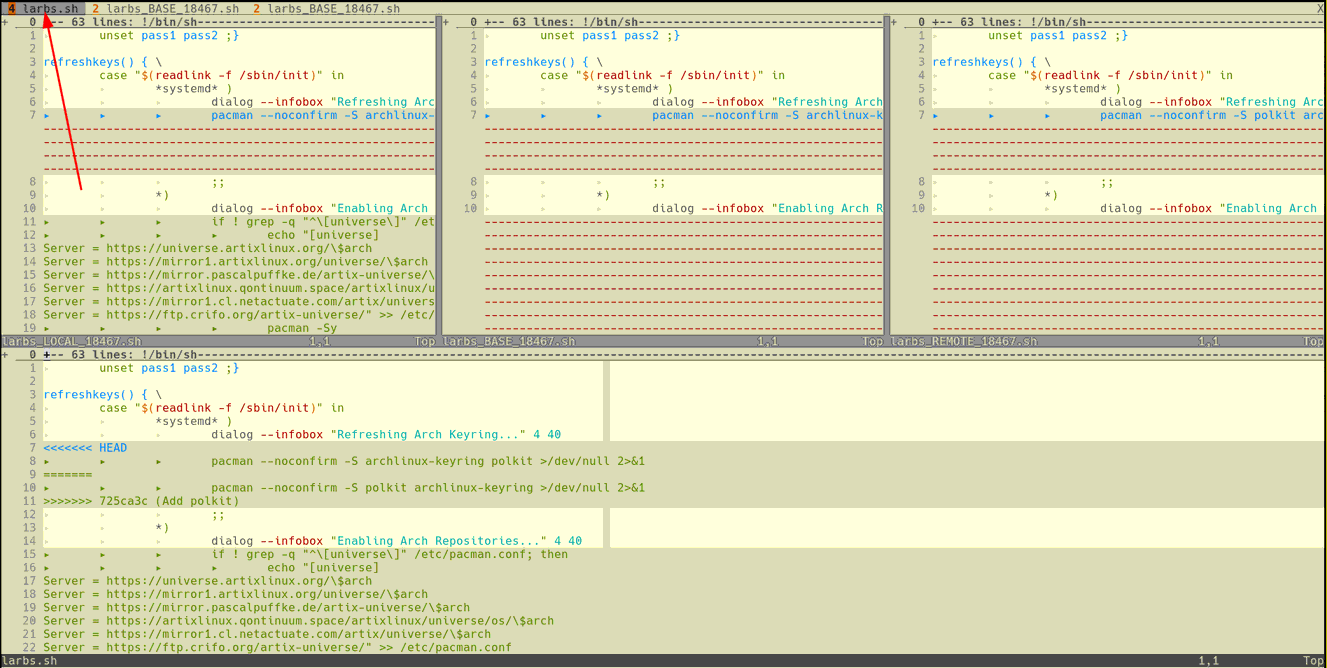Place cursor on the <<<<<<< HEAD marker
The image size is (1327, 668).
point(85,448)
